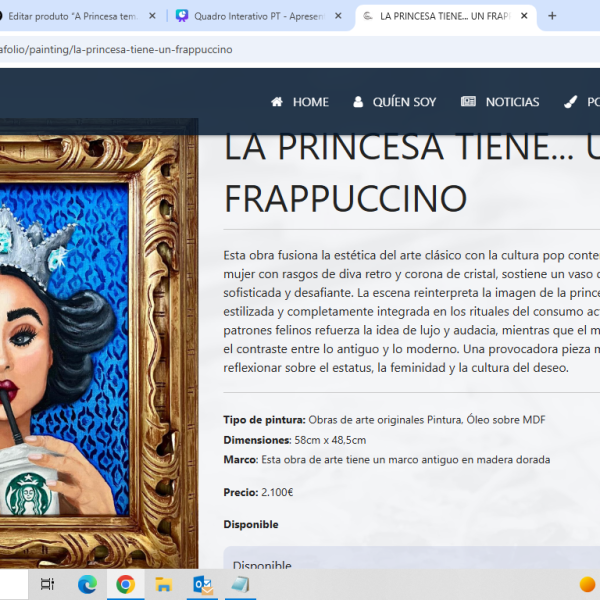Open the HOME menu item

point(310,102)
